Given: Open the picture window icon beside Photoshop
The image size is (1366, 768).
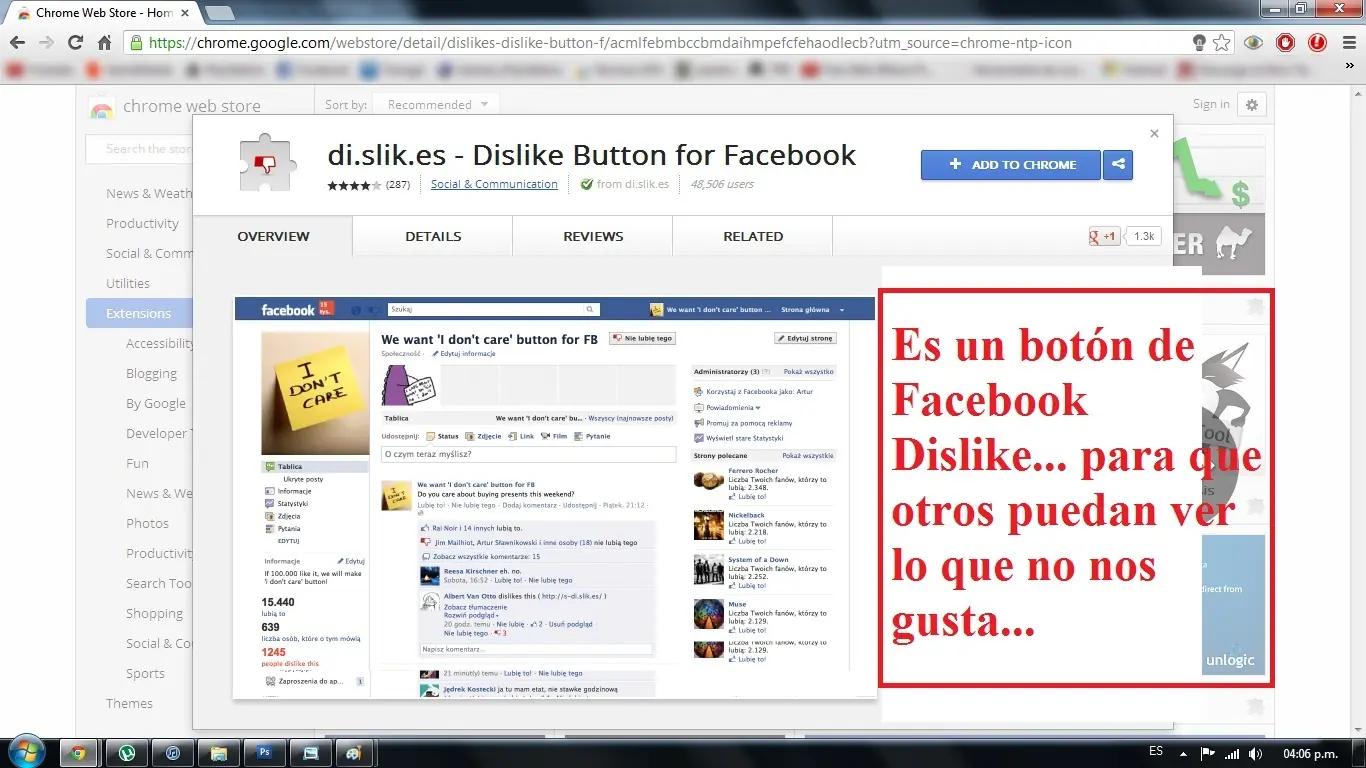Looking at the screenshot, I should click(311, 753).
